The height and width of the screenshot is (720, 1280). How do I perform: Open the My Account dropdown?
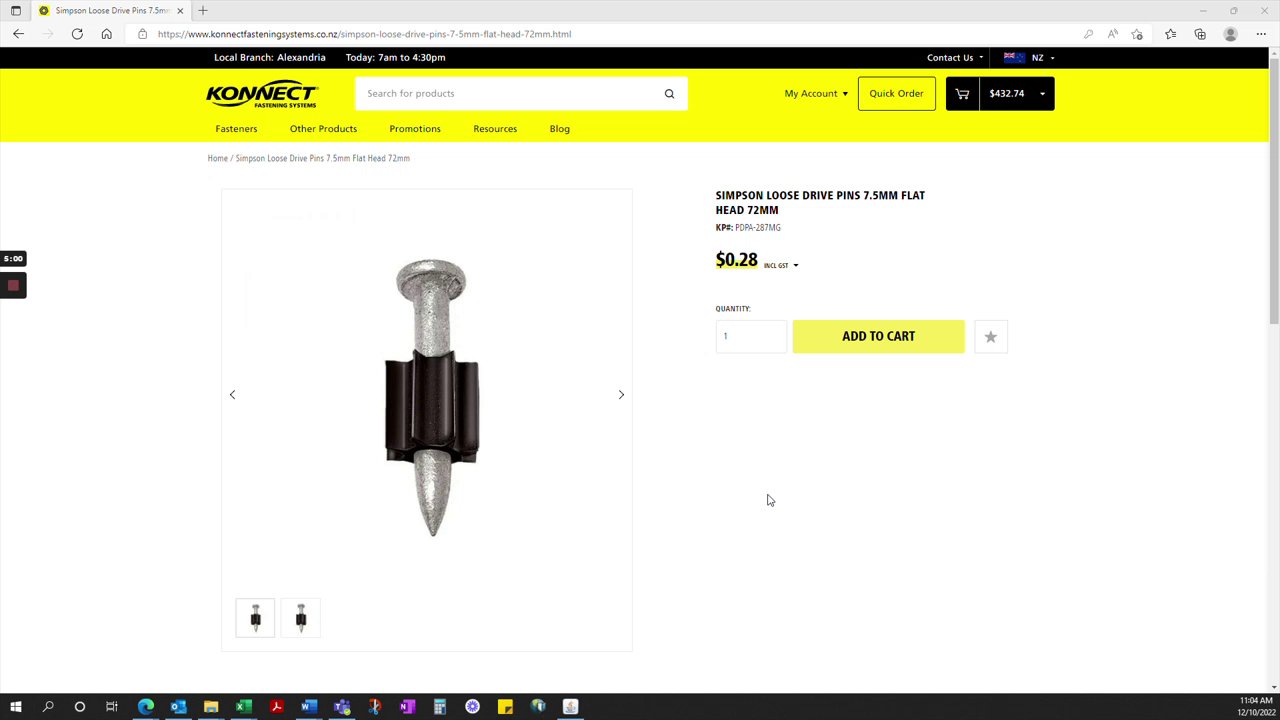tap(816, 94)
